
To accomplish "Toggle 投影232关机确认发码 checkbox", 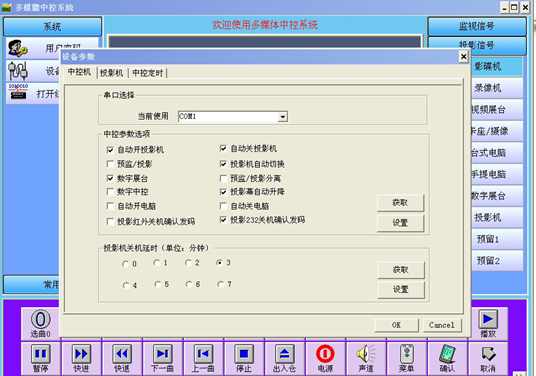I will [x=223, y=220].
